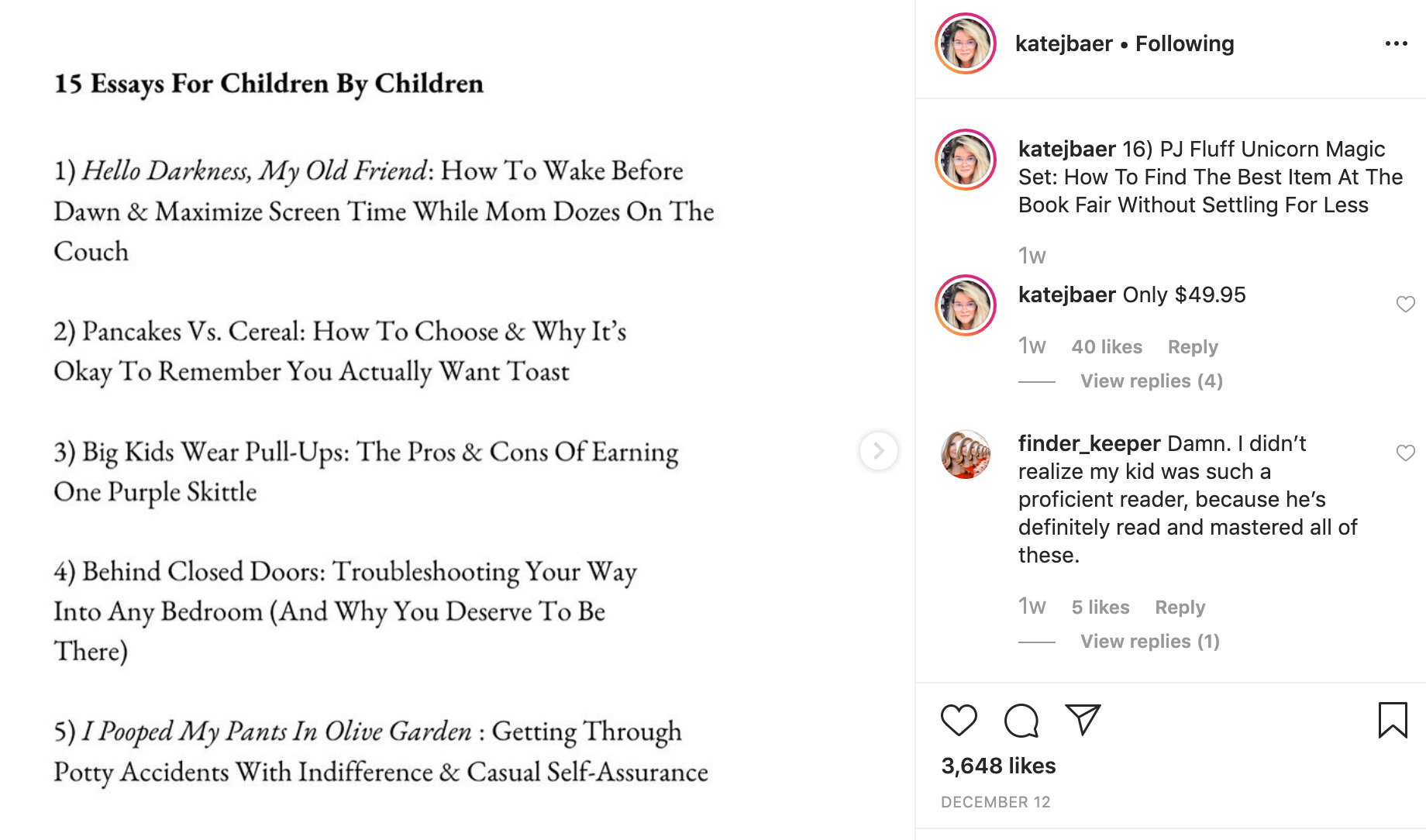Reply to the 'Only $49.95' comment
Image resolution: width=1426 pixels, height=840 pixels.
[1192, 347]
